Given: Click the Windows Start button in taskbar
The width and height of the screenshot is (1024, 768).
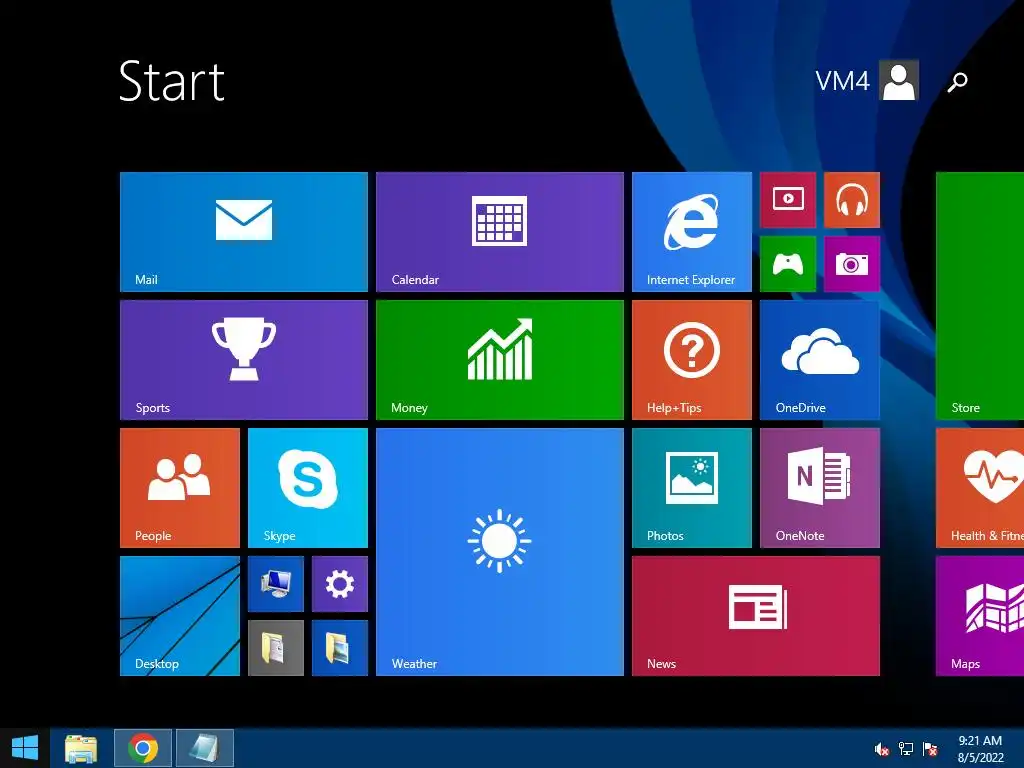Looking at the screenshot, I should [24, 748].
